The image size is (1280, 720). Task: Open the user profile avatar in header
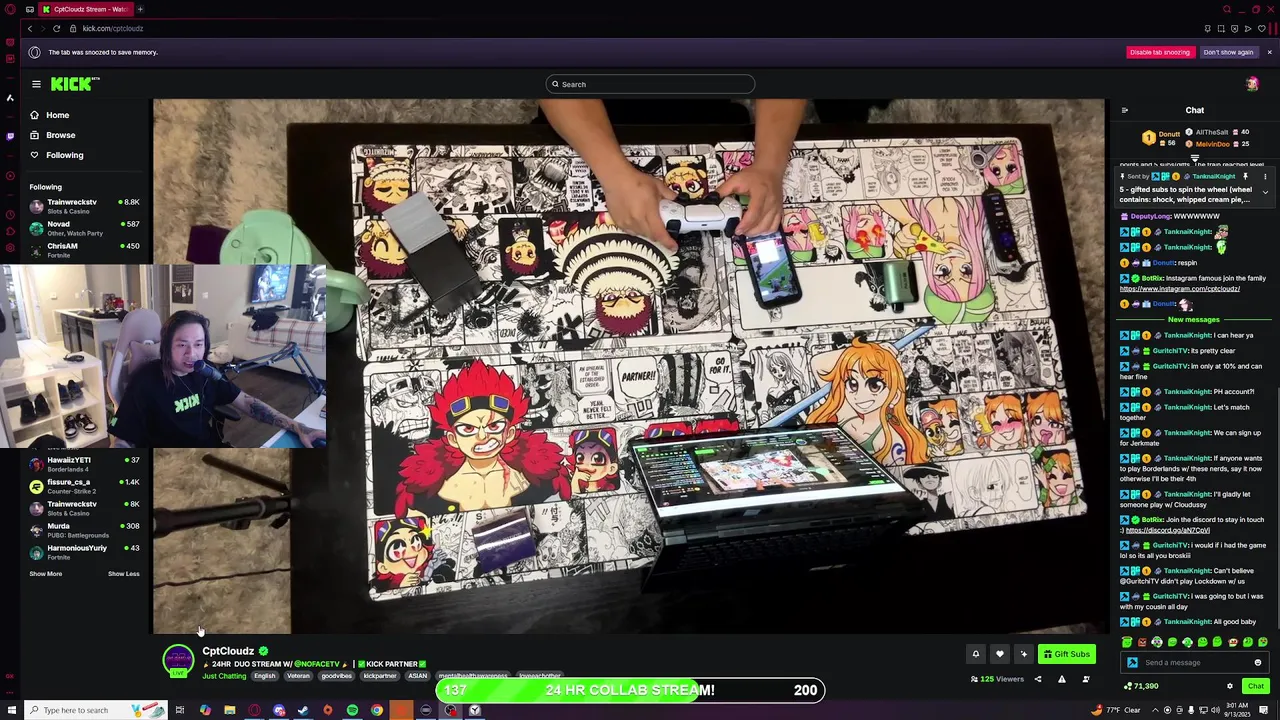click(1251, 84)
